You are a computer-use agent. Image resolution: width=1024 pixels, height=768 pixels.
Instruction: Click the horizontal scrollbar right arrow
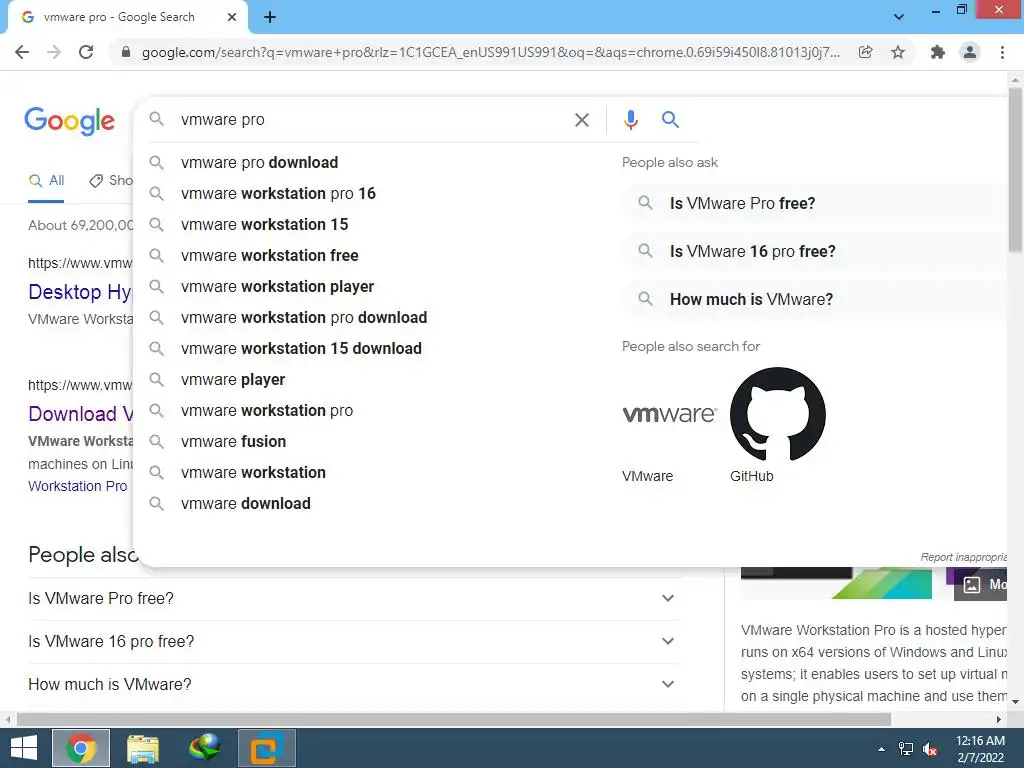click(999, 719)
